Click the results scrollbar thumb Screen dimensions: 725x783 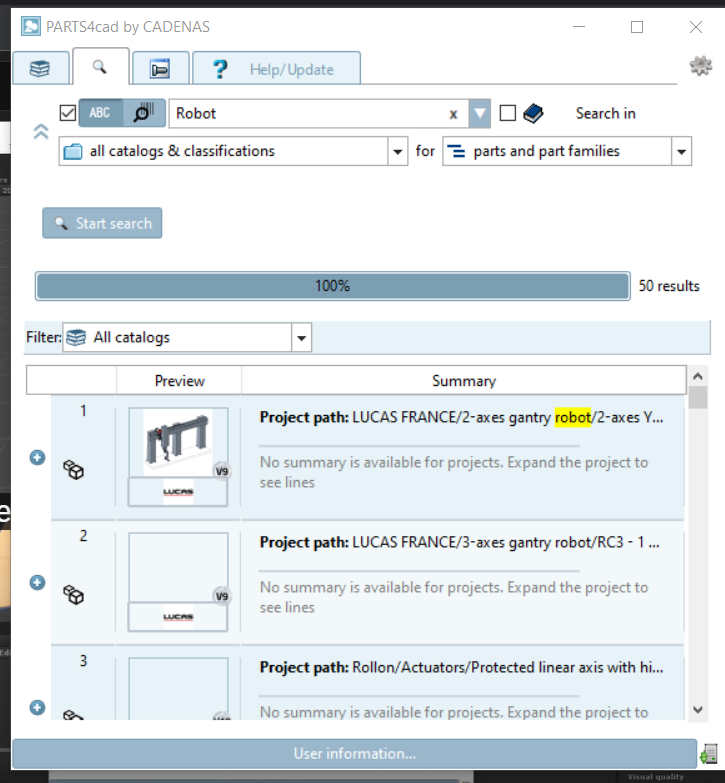(698, 398)
